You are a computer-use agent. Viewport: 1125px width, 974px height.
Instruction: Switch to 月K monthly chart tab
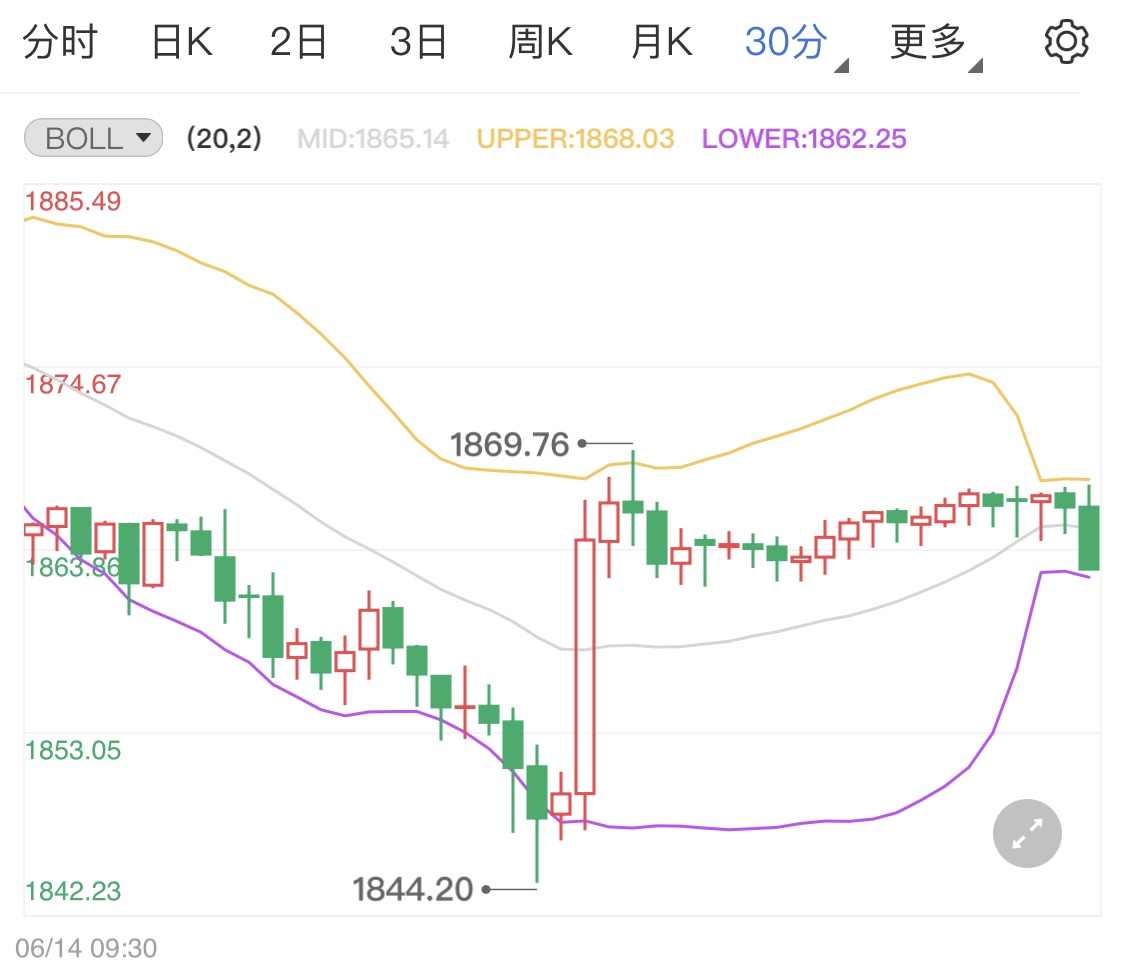[662, 42]
